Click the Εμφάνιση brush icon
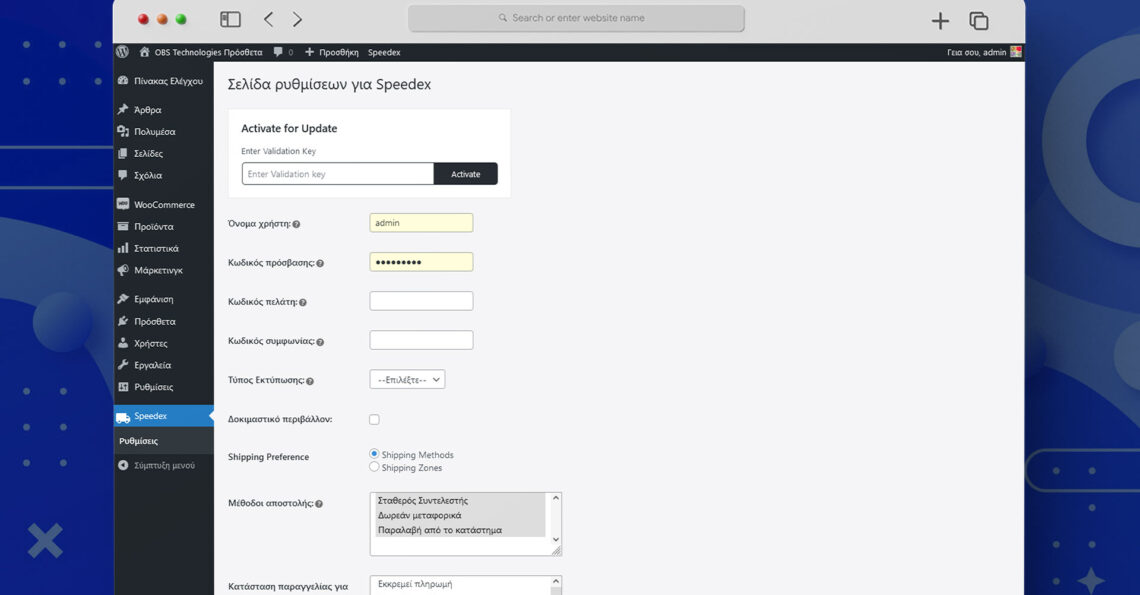 [x=123, y=298]
